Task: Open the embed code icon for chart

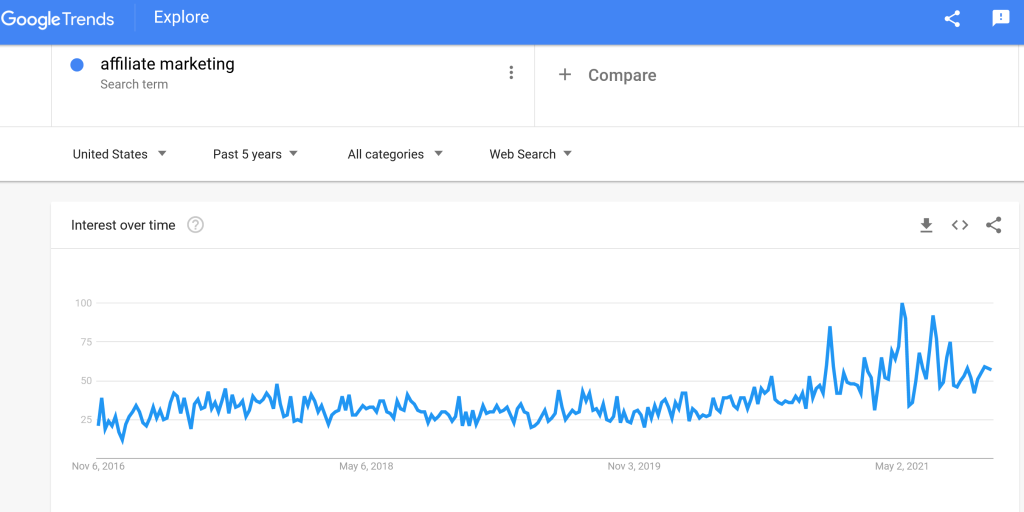Action: (960, 225)
